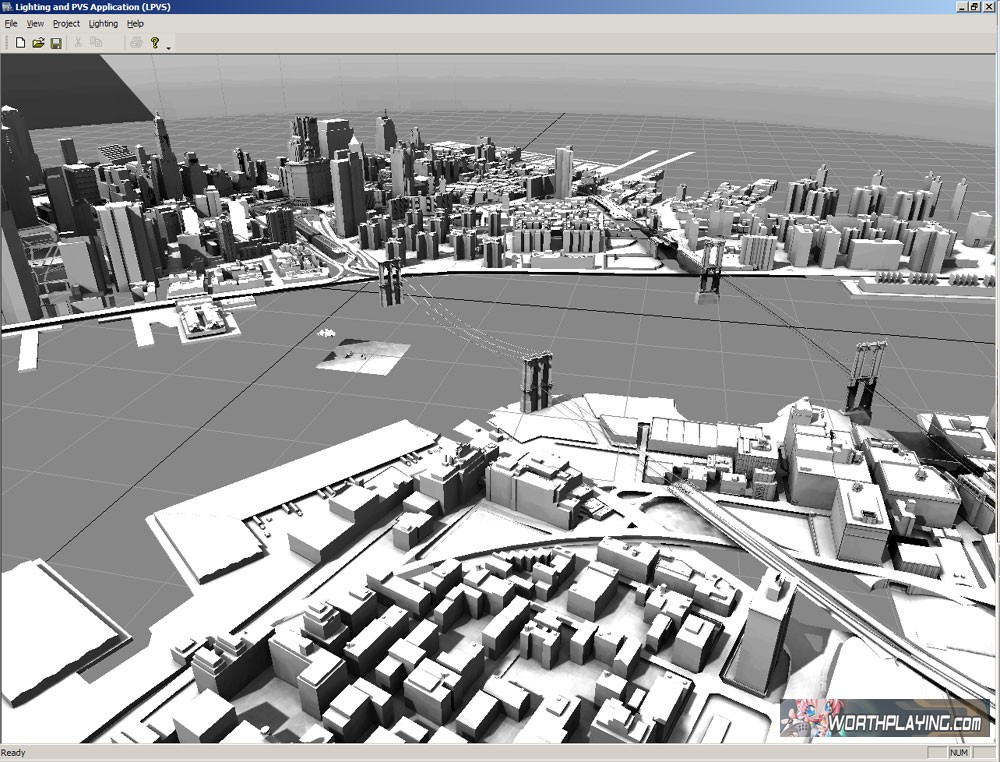Screen dimensions: 1000x762
Task: Click the toolbar gripper handle beside New icon
Action: pos(7,43)
